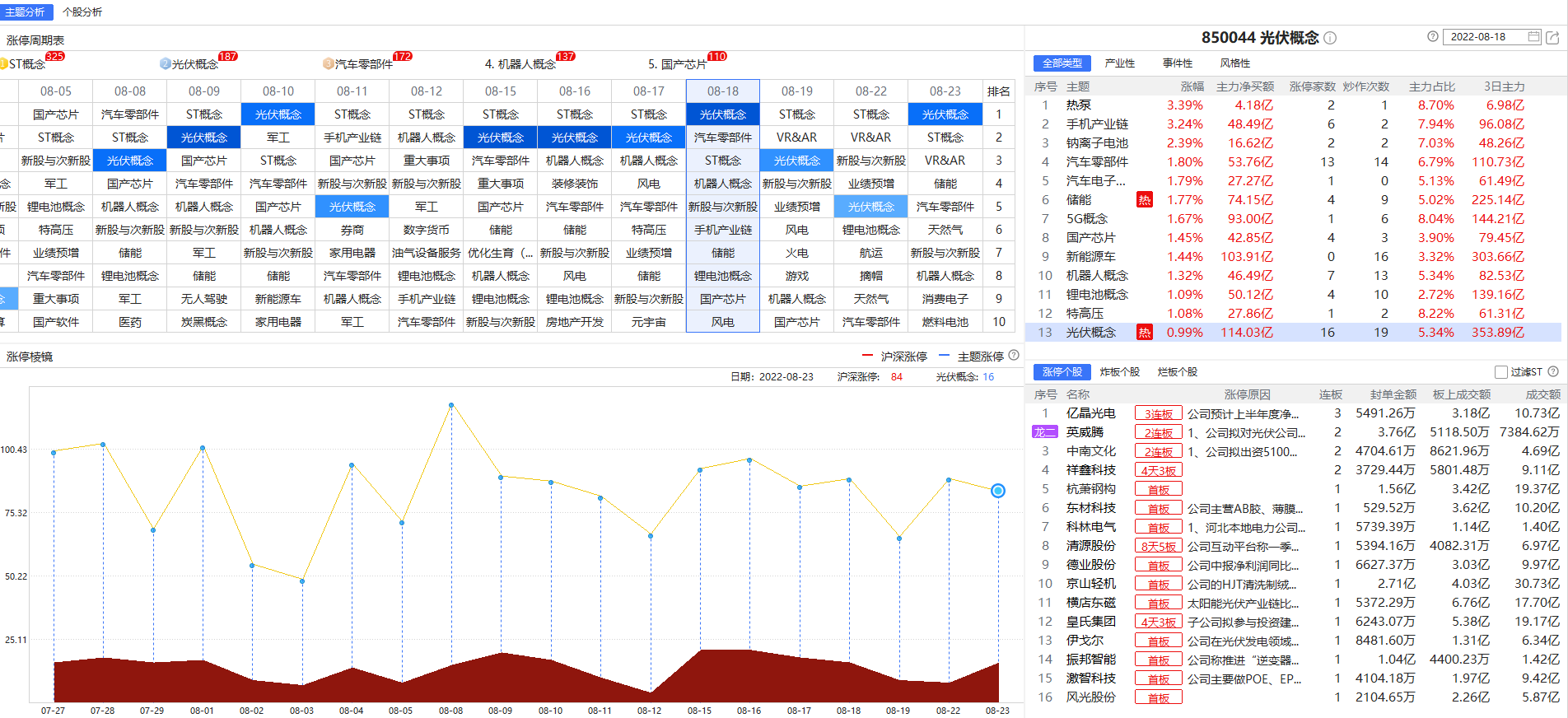Click the help icon next to 主题涨停 legend
1568x718 pixels.
(x=1014, y=356)
